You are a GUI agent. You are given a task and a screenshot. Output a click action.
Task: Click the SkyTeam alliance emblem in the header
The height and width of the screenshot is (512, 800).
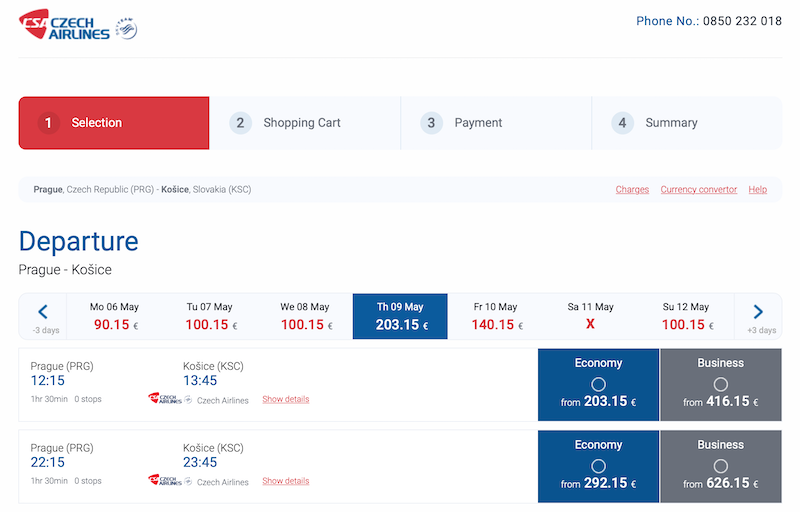[x=126, y=28]
